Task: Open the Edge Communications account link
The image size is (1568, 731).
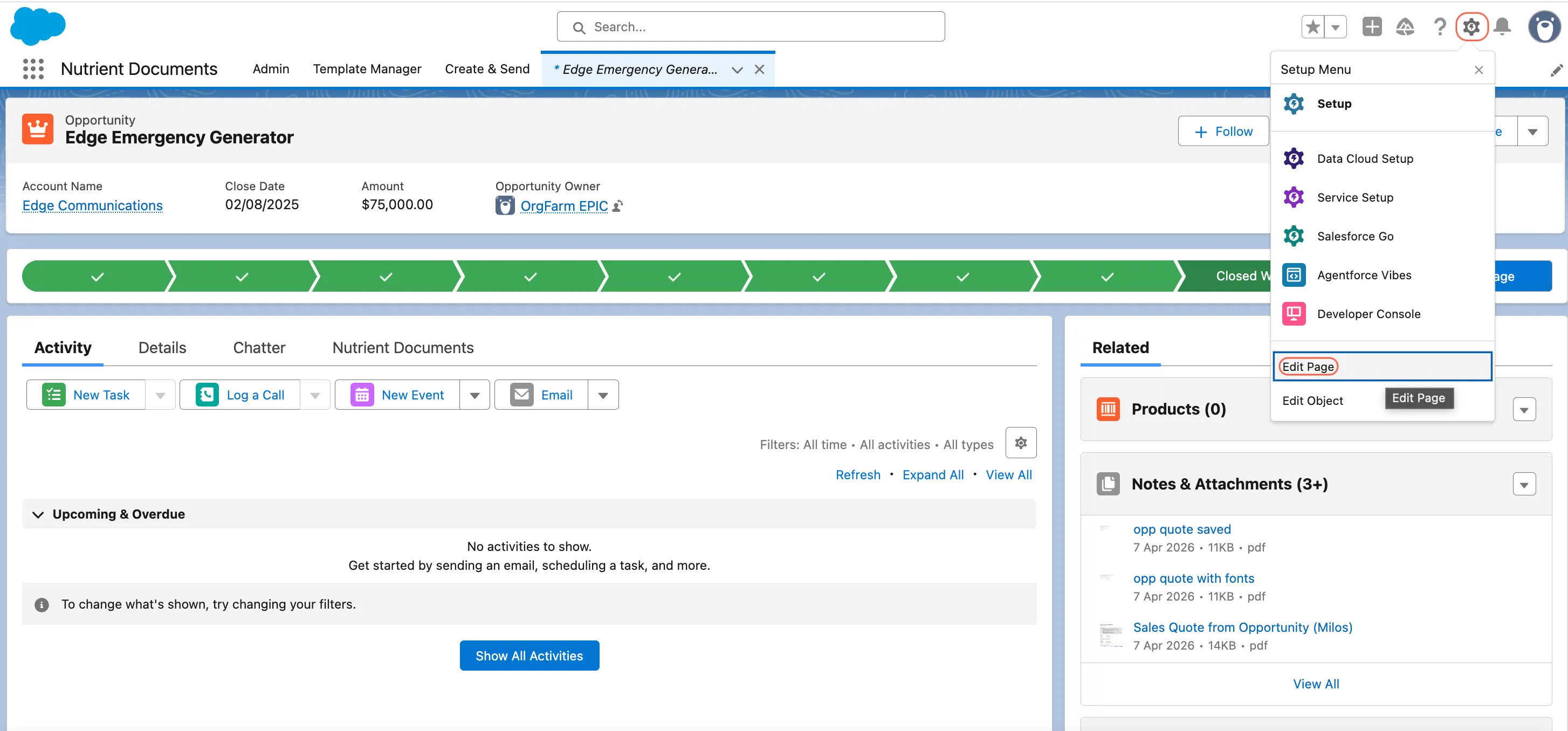Action: click(93, 206)
